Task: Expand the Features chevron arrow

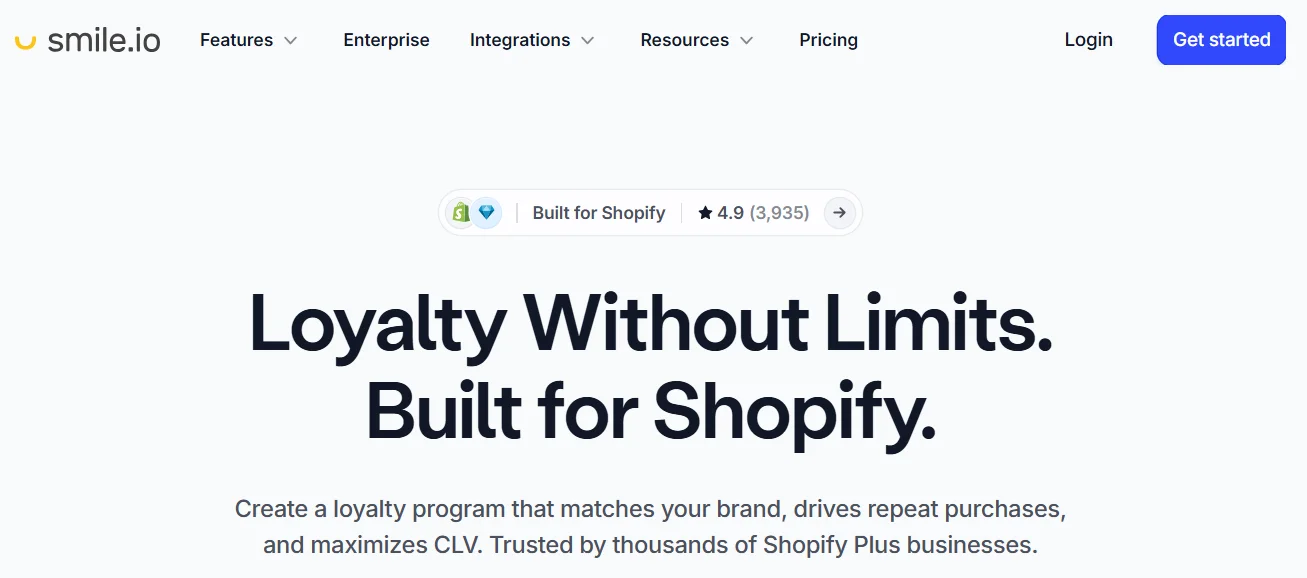Action: pos(291,41)
